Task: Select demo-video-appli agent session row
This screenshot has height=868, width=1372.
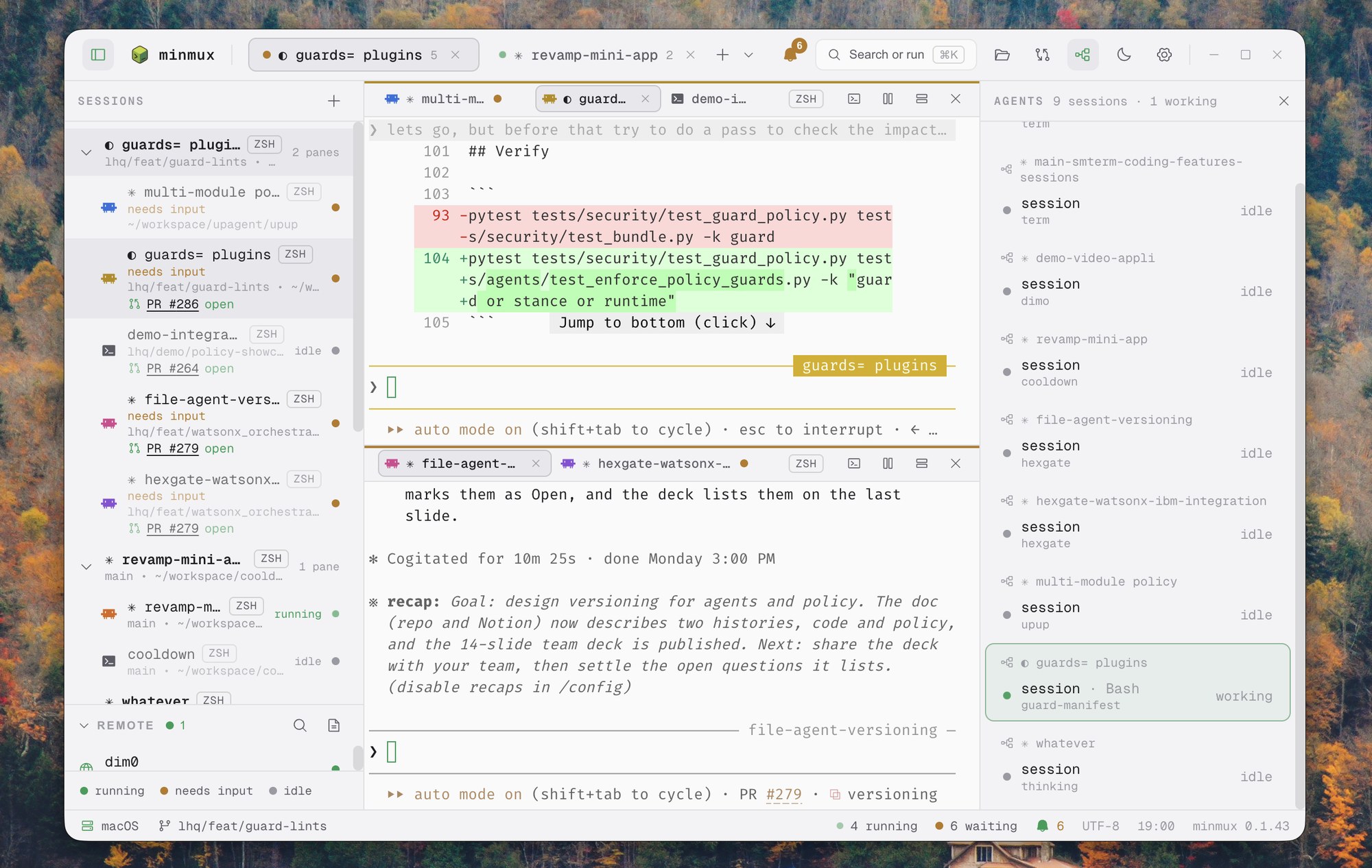Action: [1138, 291]
